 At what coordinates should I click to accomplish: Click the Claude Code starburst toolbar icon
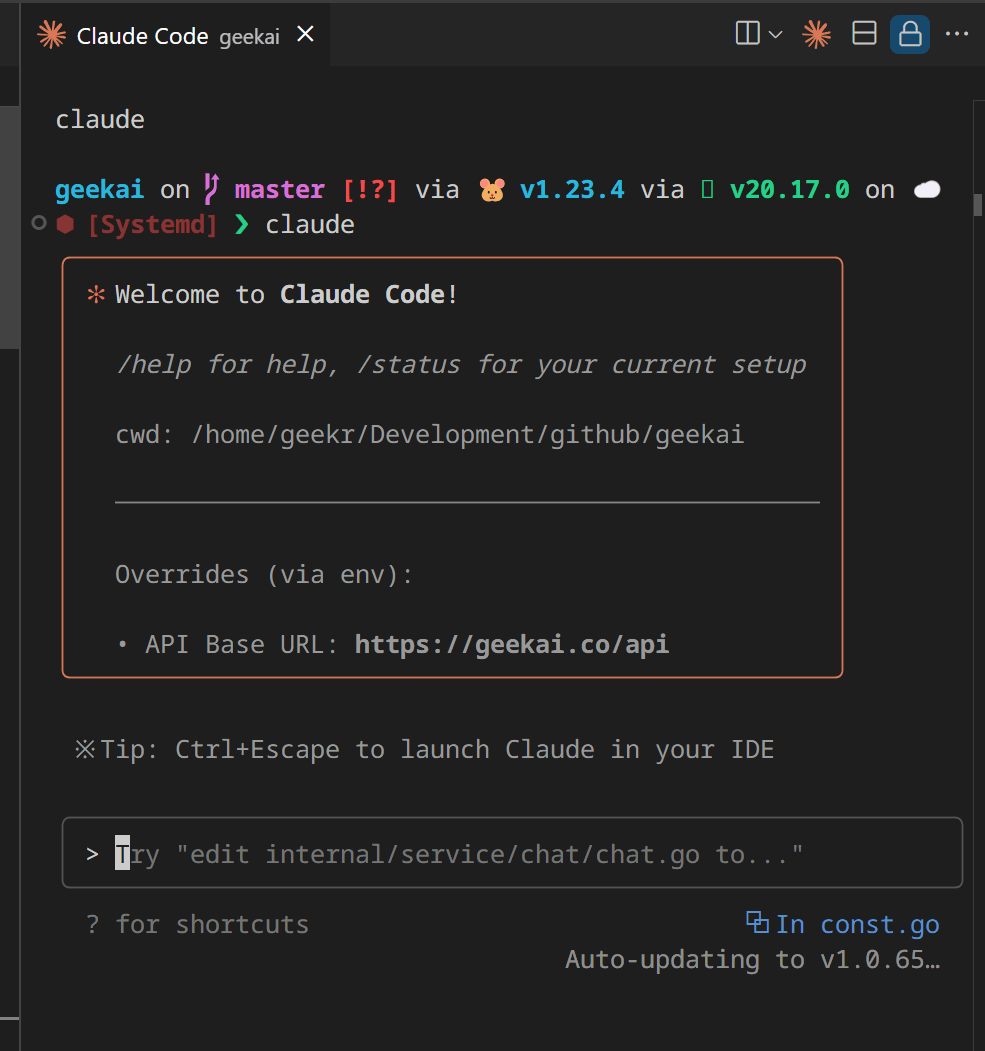816,34
